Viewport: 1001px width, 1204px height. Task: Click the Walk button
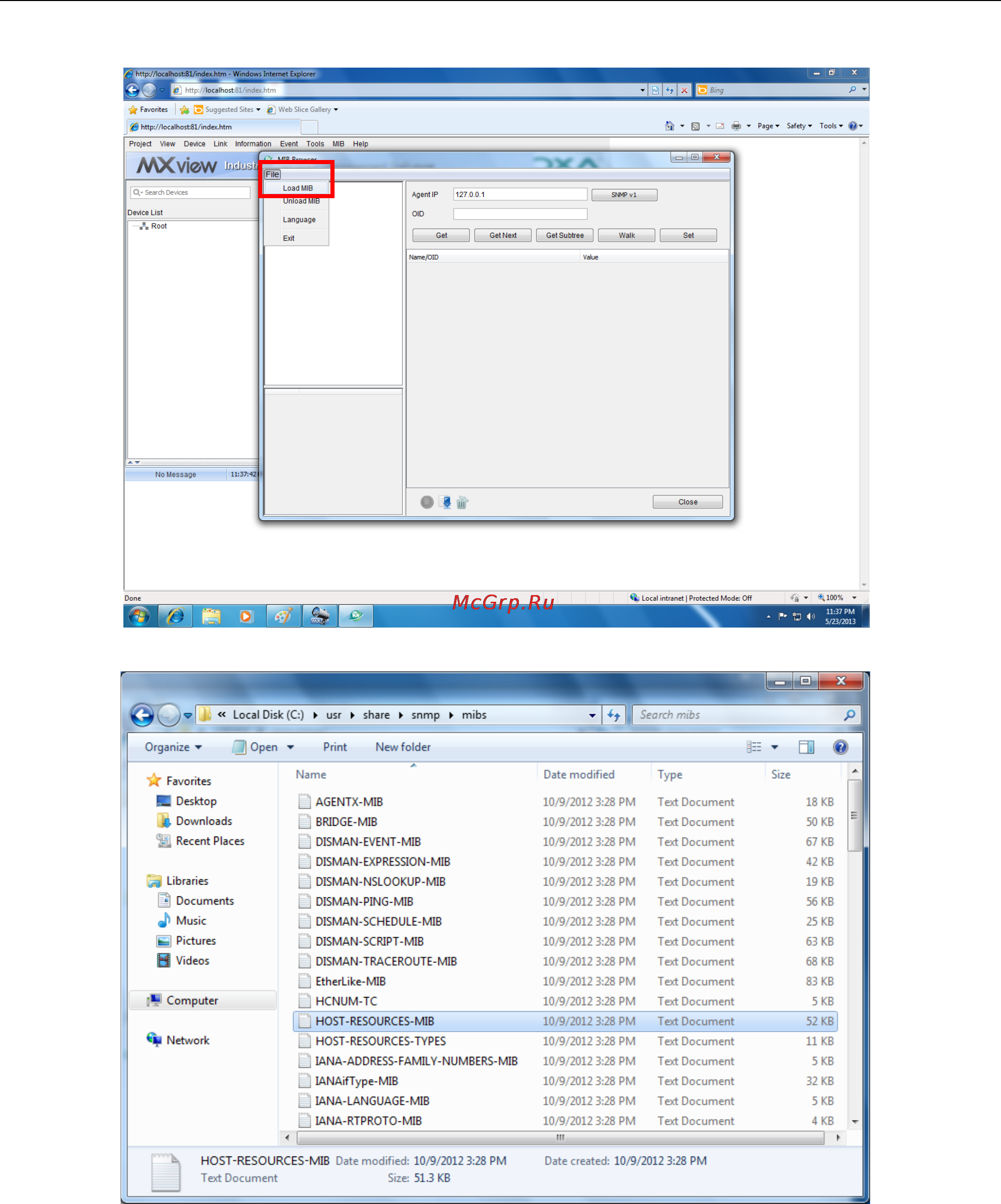point(627,236)
